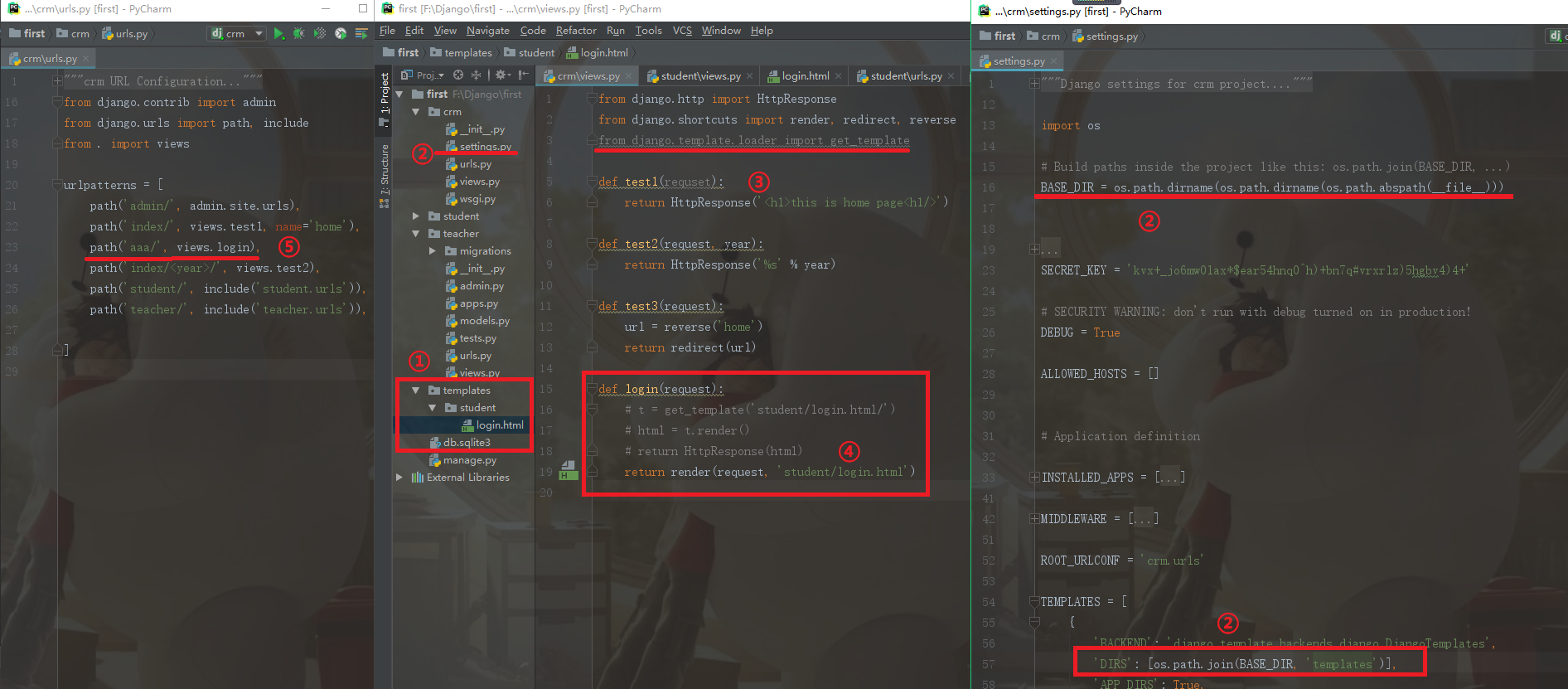
Task: Expand folded INSTALLED_APPS list in settings.py
Action: (x=1034, y=478)
